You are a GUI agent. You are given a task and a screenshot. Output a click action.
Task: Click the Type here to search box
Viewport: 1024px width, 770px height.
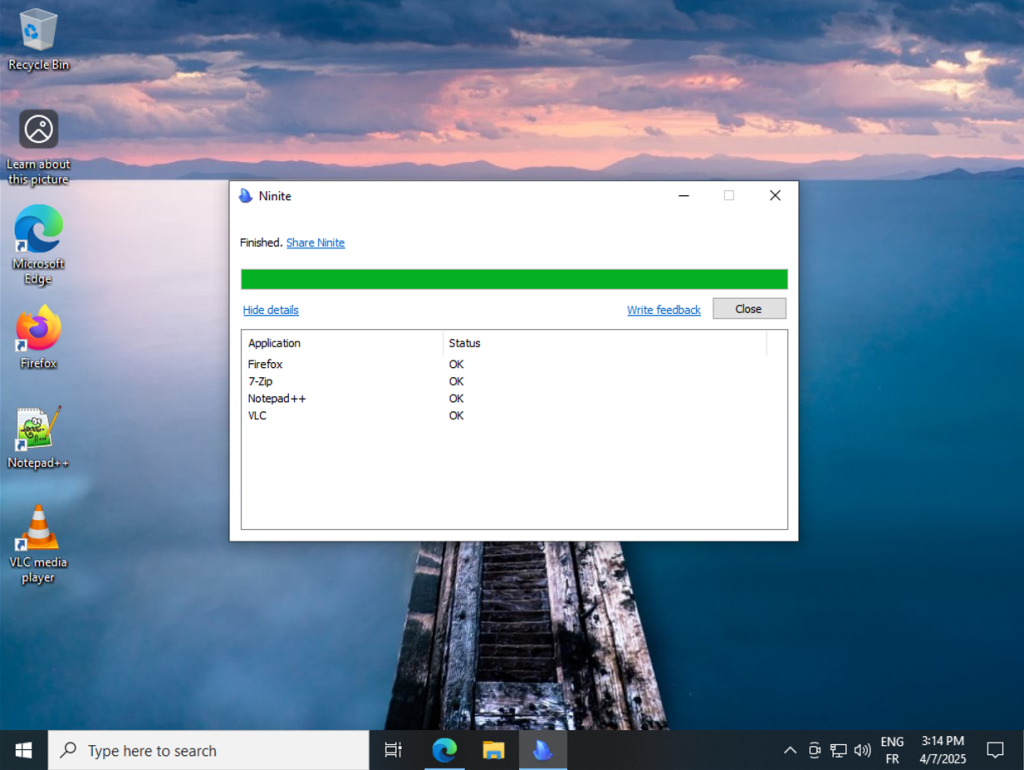[210, 750]
